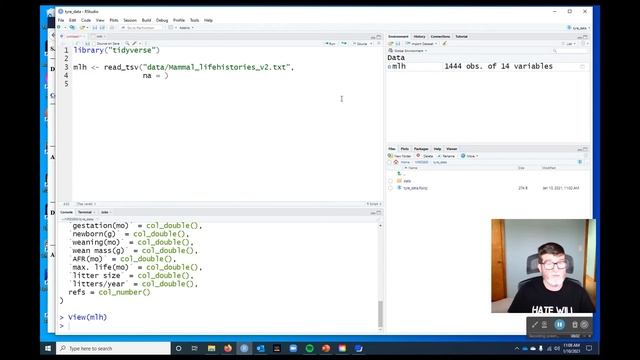This screenshot has height=360, width=640.
Task: Open the Tools menu
Action: 194,20
